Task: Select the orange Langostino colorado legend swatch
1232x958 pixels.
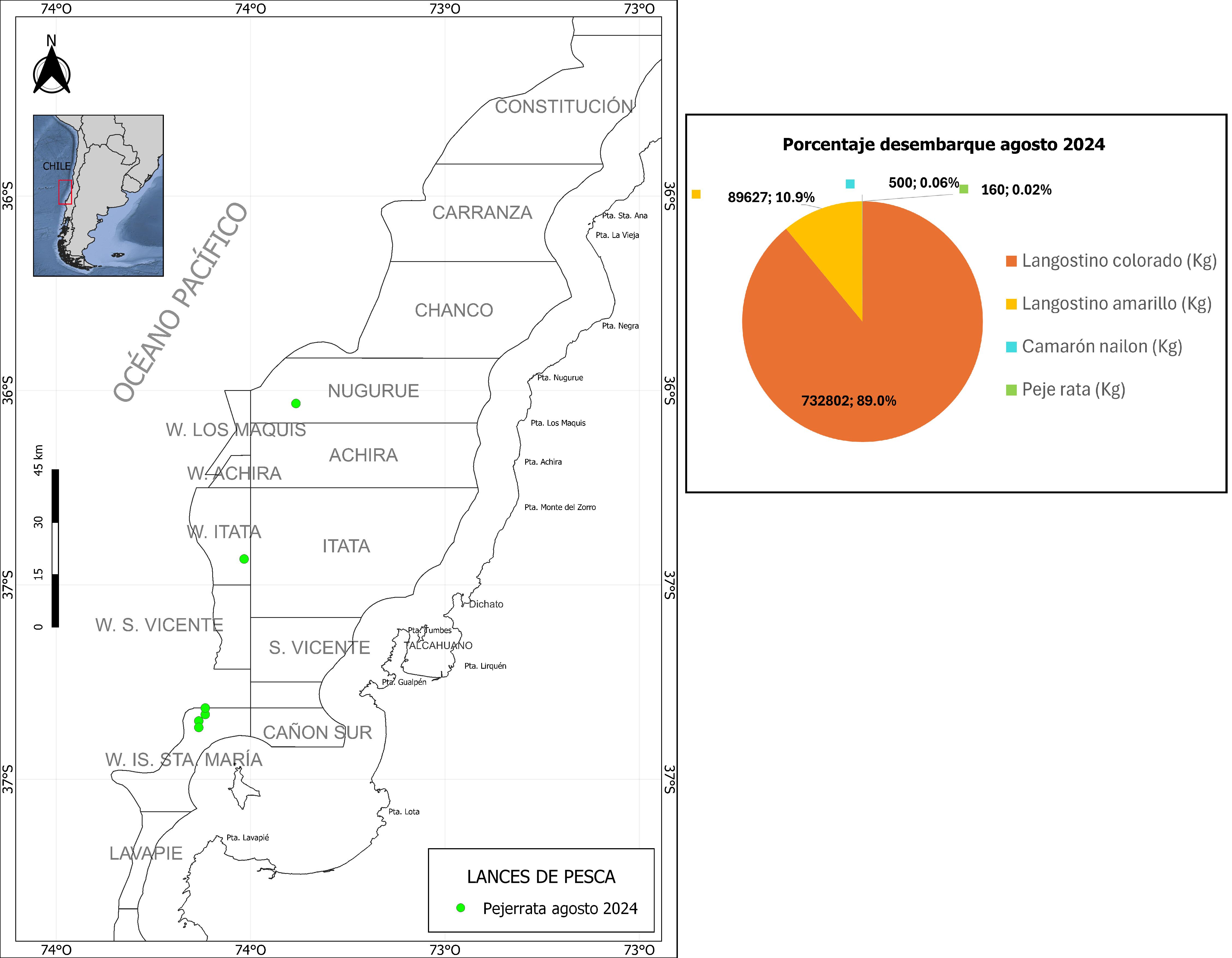Action: pos(1011,261)
